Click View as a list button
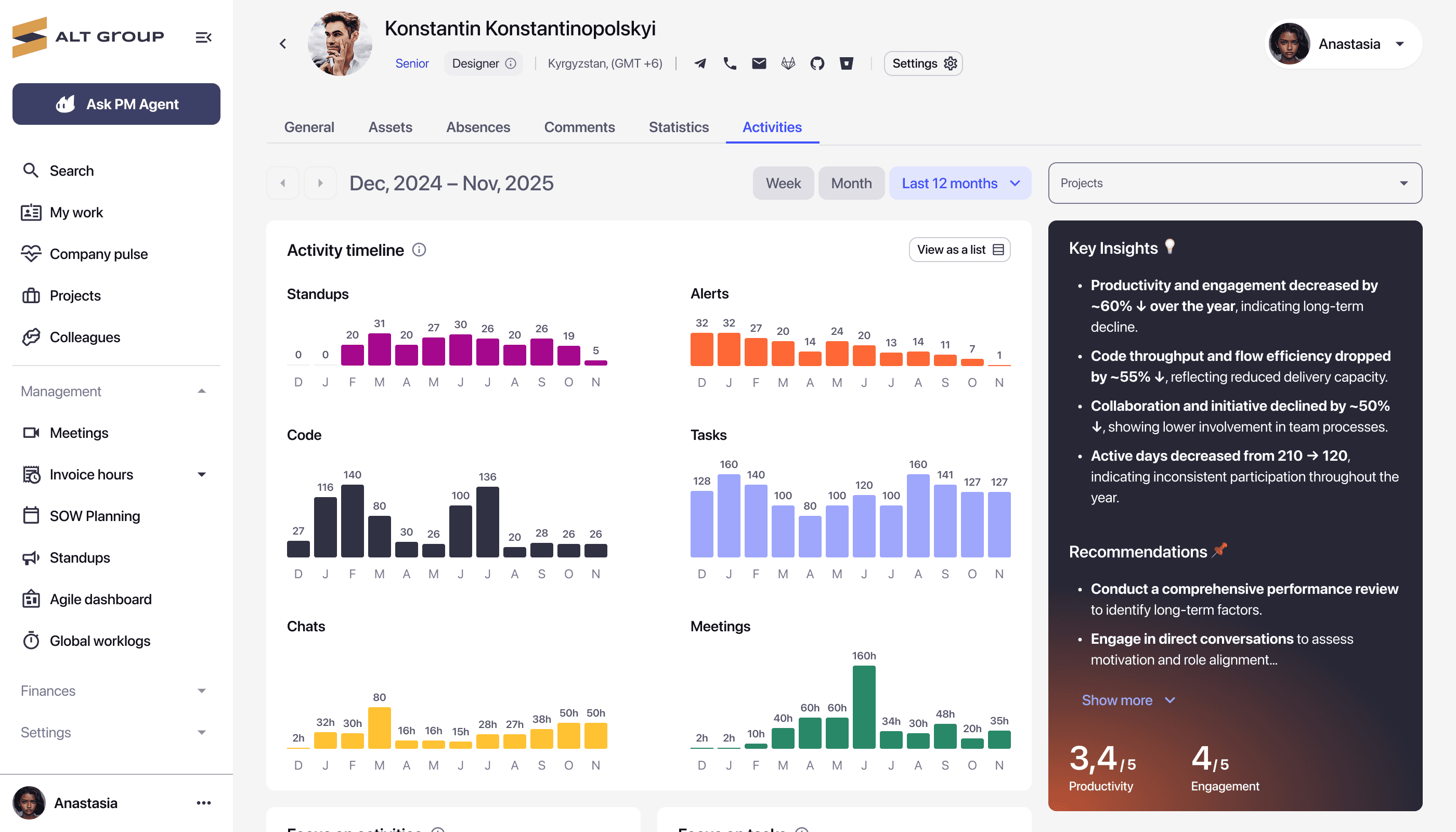The width and height of the screenshot is (1456, 832). [x=959, y=250]
